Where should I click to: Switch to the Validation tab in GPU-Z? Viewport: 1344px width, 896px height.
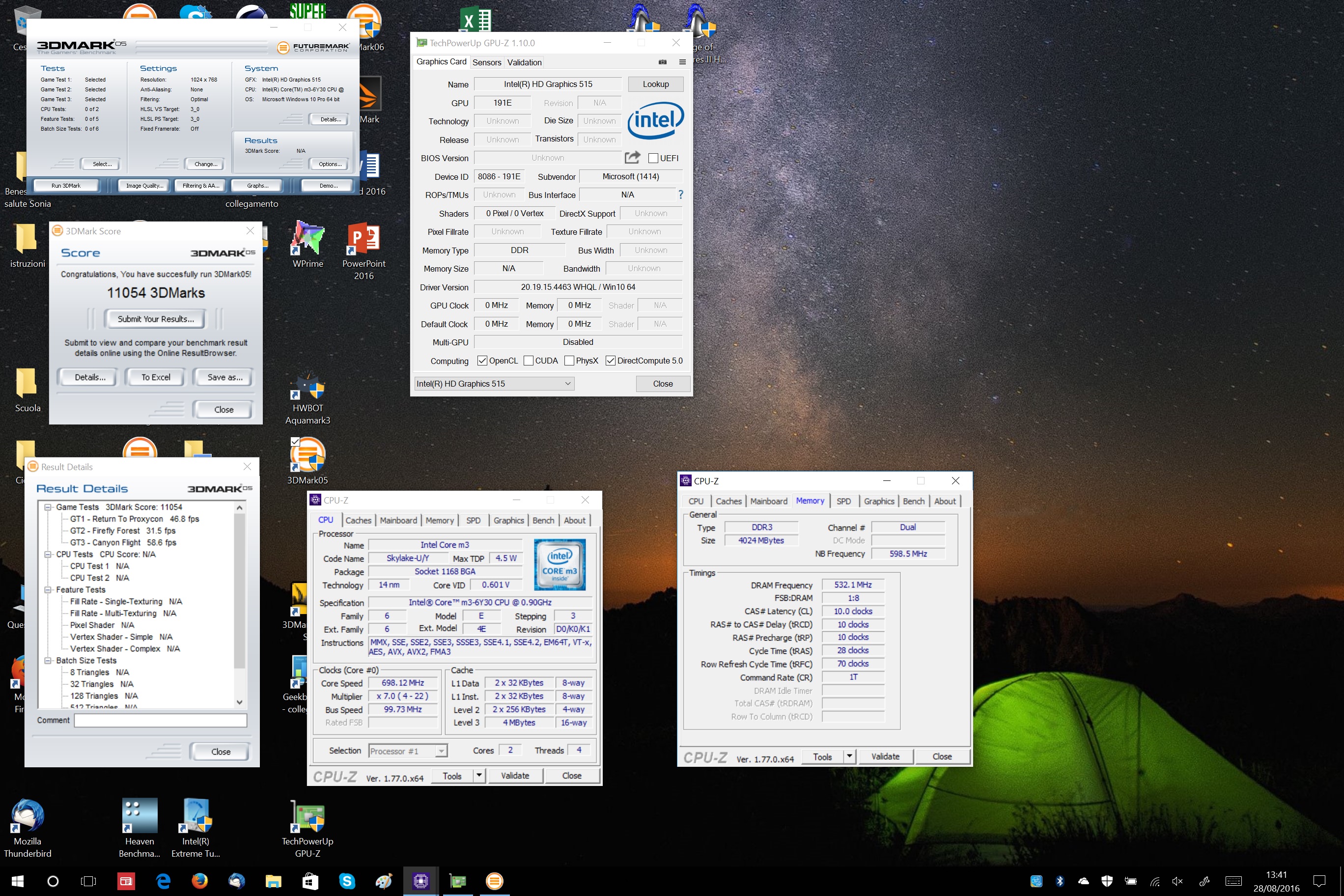524,62
